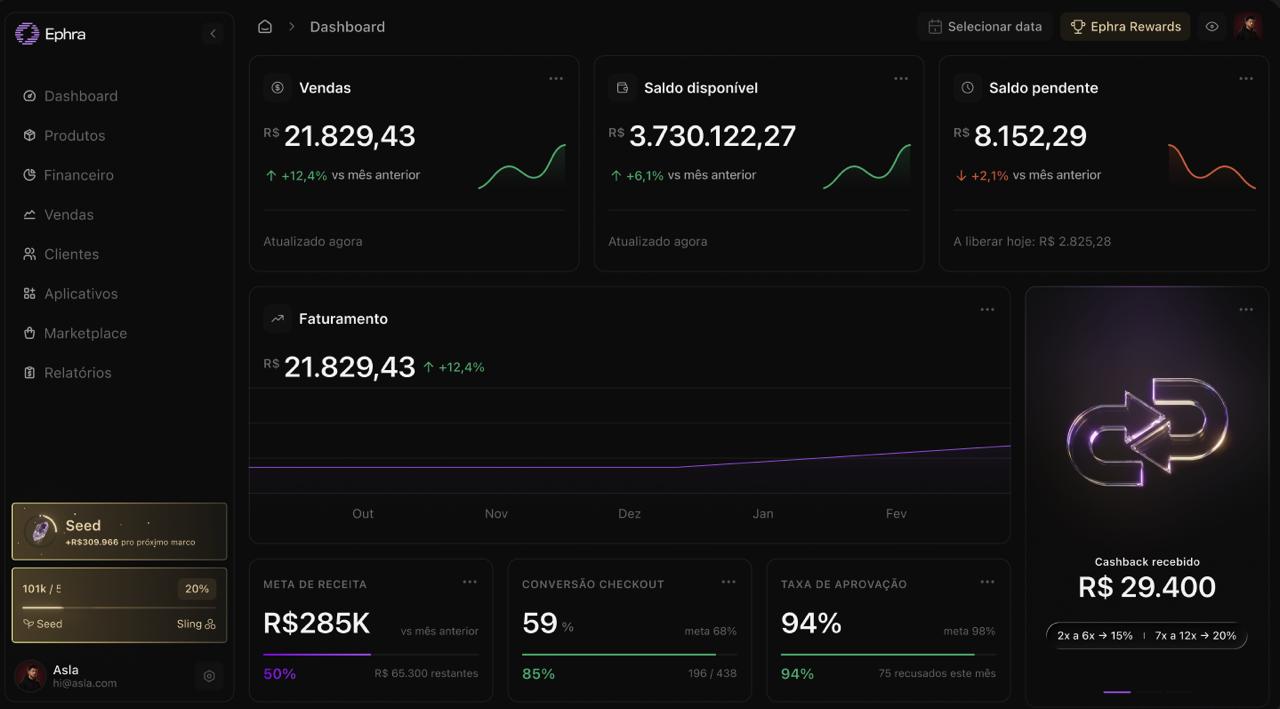Click the cashback 3D arrows graphic
Screen dimensions: 1280x709
[1147, 432]
